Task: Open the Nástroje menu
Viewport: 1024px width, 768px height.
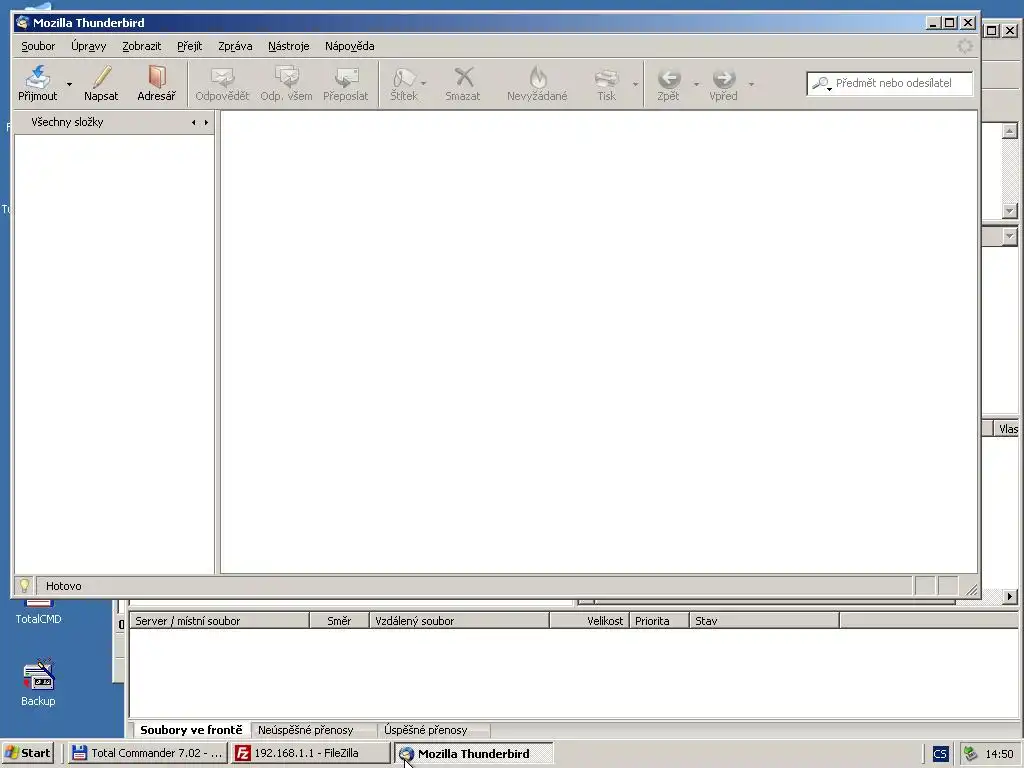Action: 289,46
